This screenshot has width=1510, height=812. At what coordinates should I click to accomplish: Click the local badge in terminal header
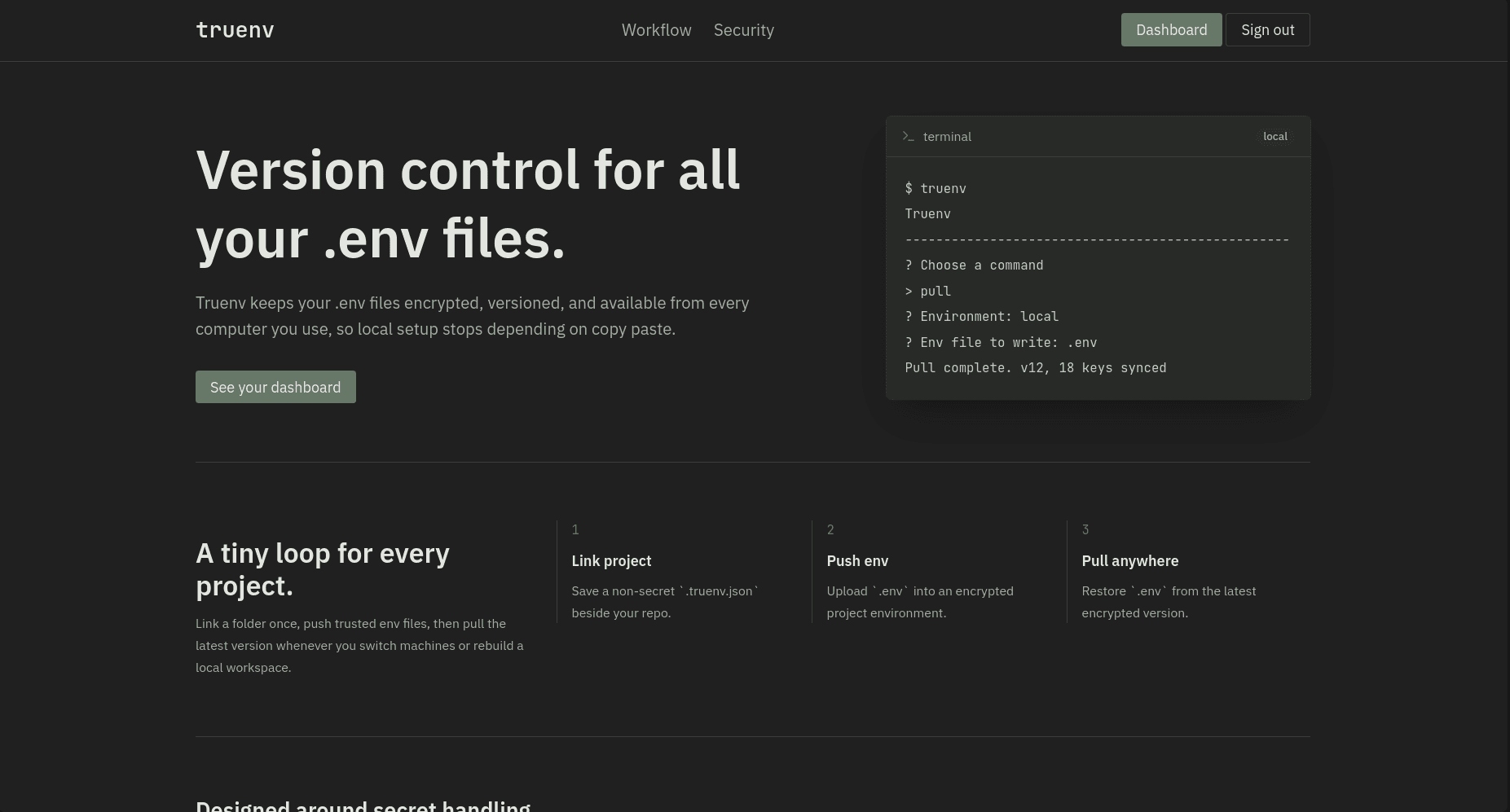1275,136
